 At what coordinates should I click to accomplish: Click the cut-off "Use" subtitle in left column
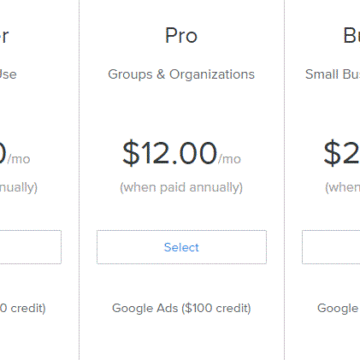(8, 74)
